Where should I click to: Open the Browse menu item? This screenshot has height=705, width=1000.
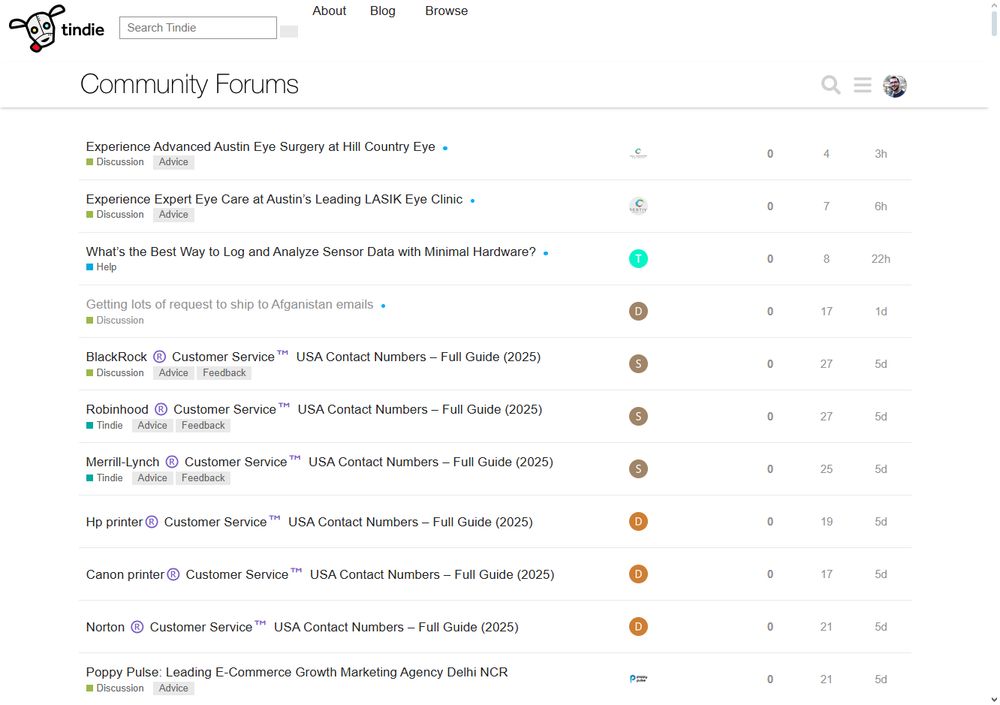coord(446,11)
